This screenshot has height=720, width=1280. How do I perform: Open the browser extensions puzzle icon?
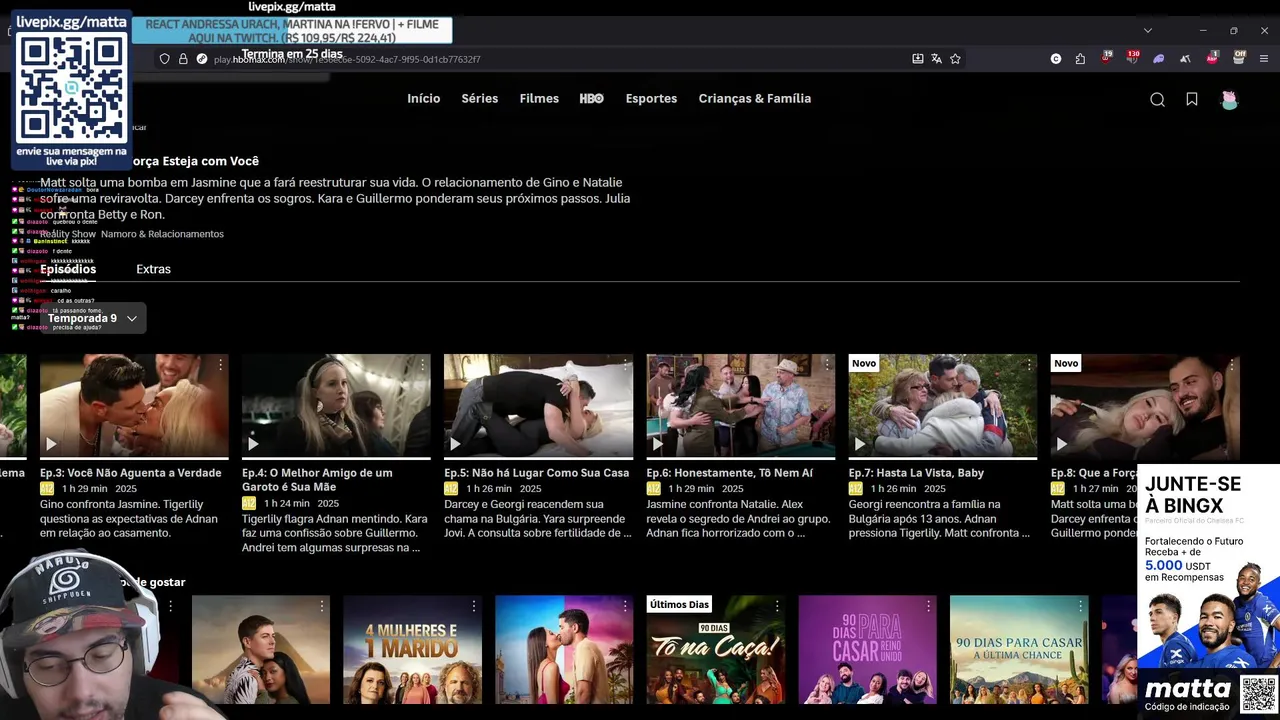tap(1080, 59)
